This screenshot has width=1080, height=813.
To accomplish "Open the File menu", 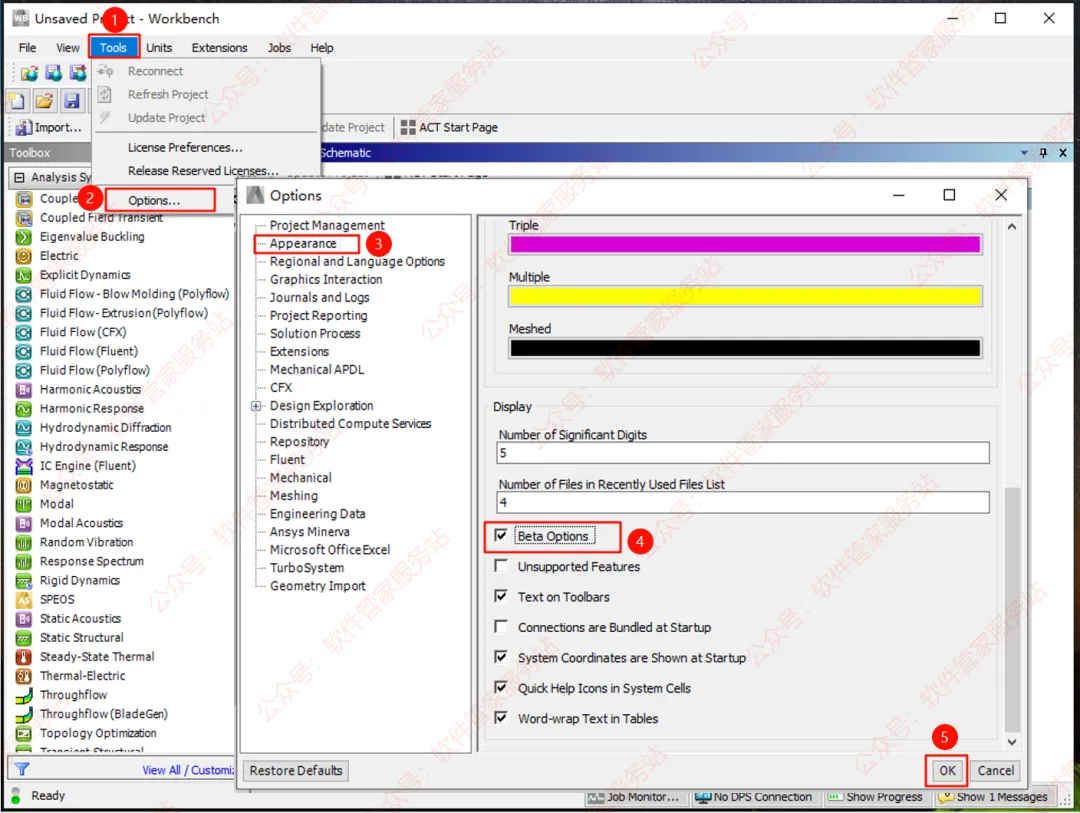I will pyautogui.click(x=28, y=48).
